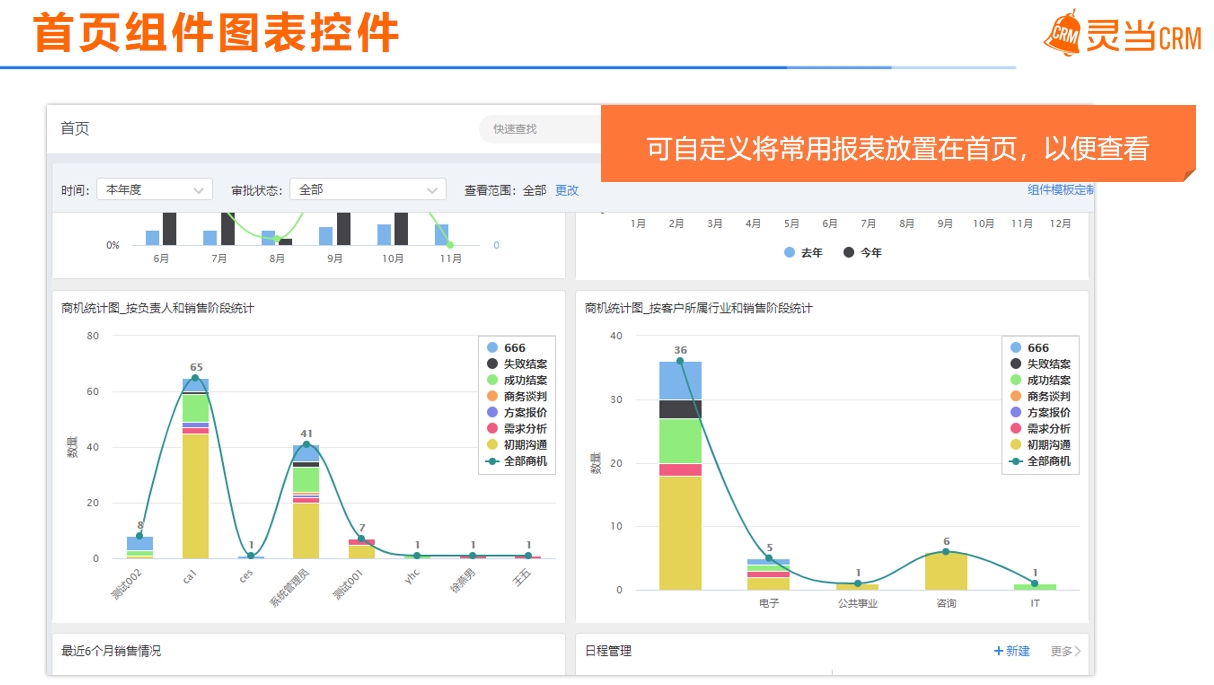Toggle 方案报价 legend in left opportunity chart
The width and height of the screenshot is (1214, 685).
tap(516, 412)
